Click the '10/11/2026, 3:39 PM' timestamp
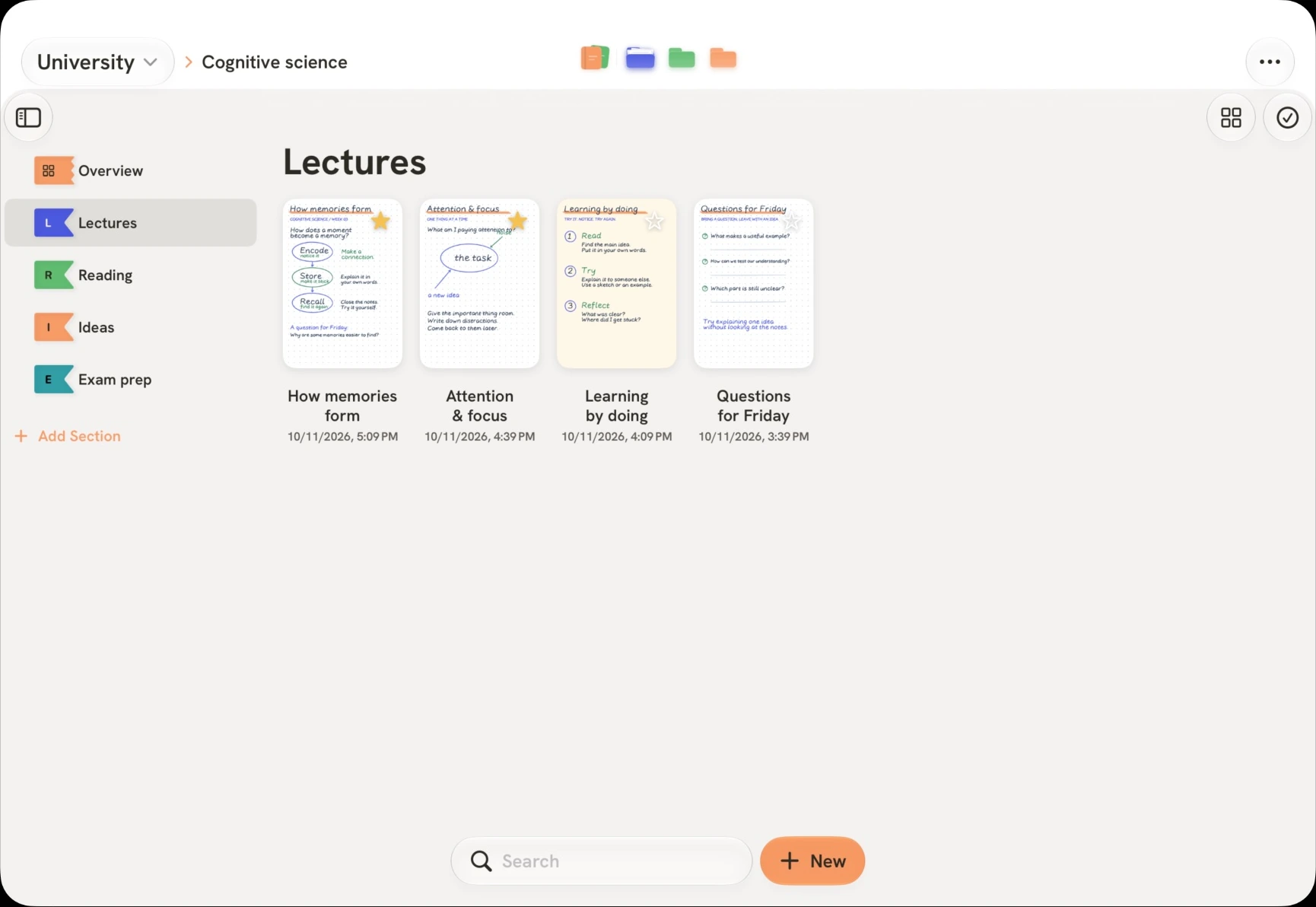The height and width of the screenshot is (907, 1316). point(754,437)
